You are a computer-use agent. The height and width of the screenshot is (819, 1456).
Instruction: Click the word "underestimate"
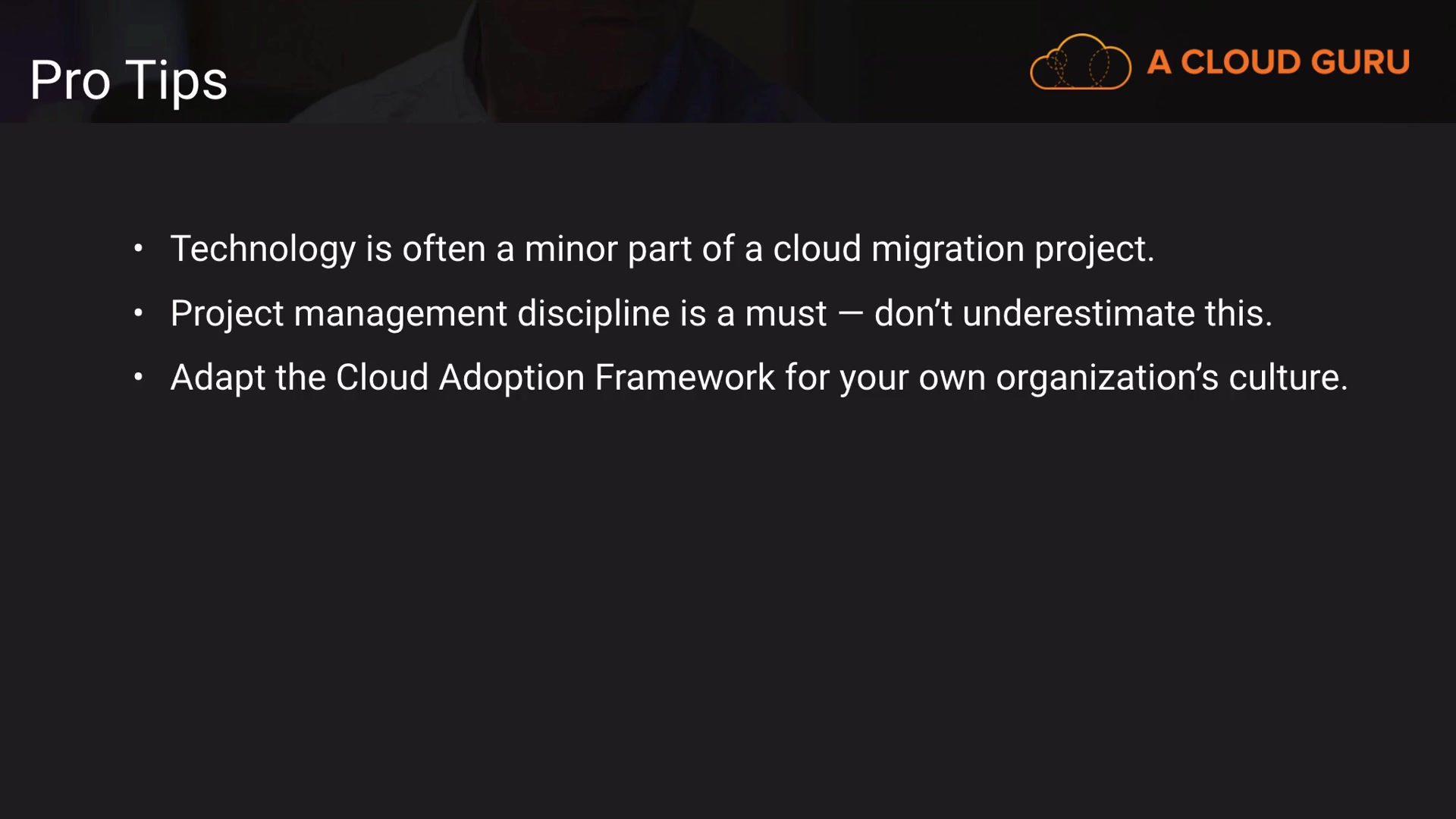tap(1078, 313)
